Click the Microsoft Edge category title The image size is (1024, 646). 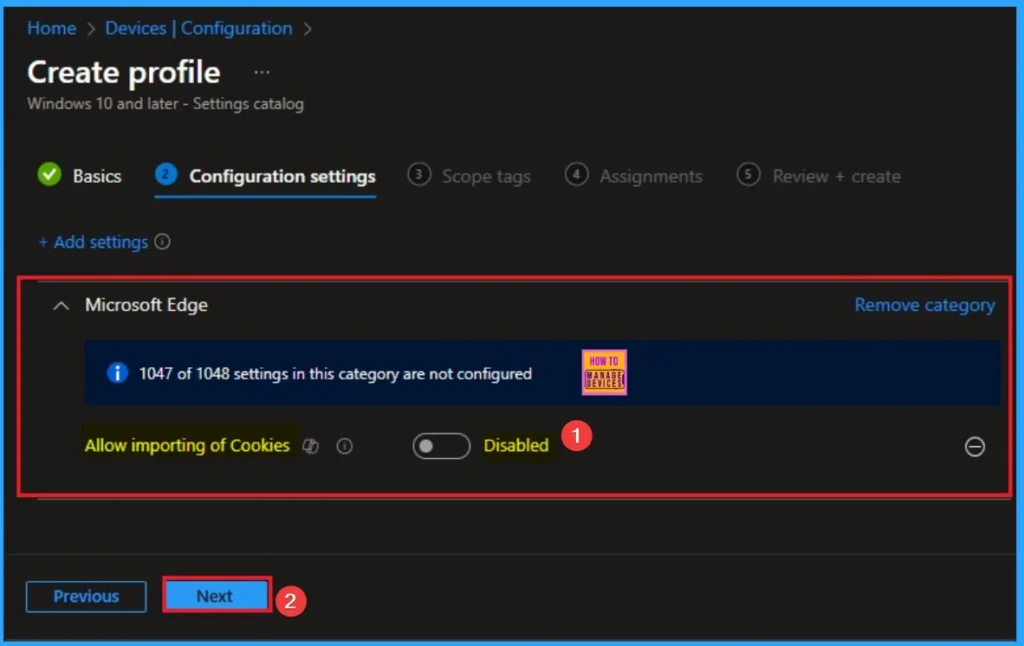(146, 305)
